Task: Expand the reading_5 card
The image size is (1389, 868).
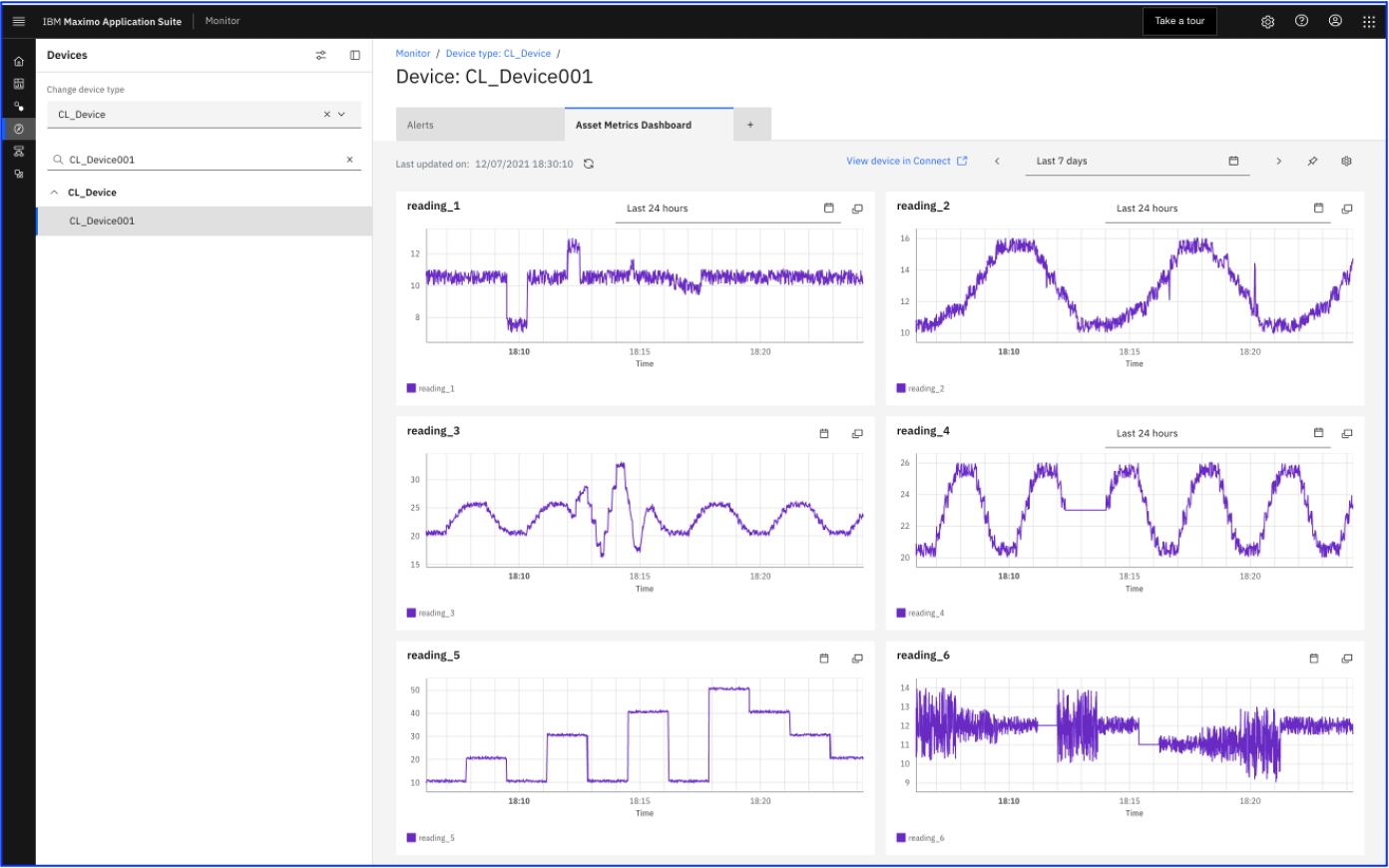Action: coord(857,658)
